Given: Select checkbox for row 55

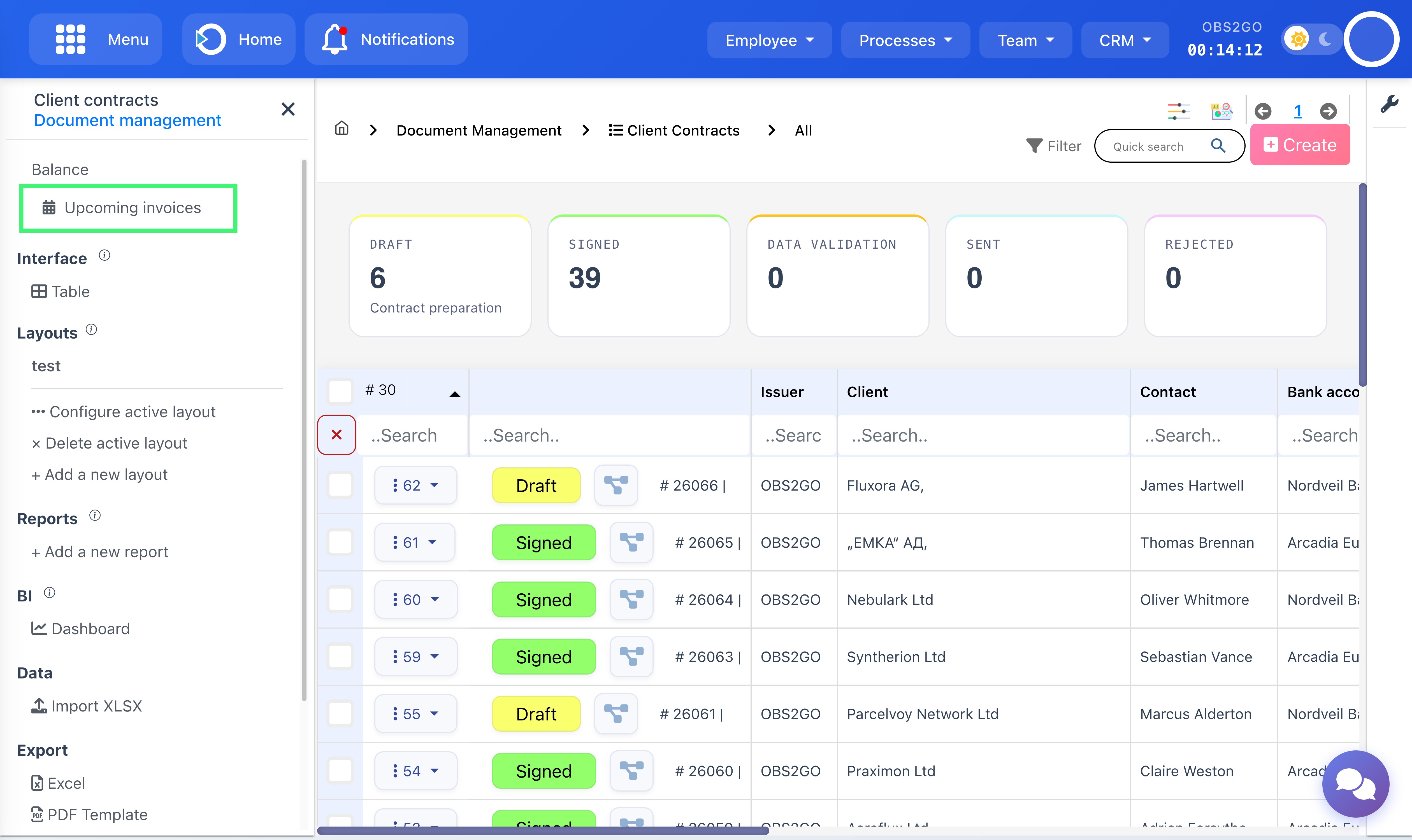Looking at the screenshot, I should pyautogui.click(x=340, y=714).
